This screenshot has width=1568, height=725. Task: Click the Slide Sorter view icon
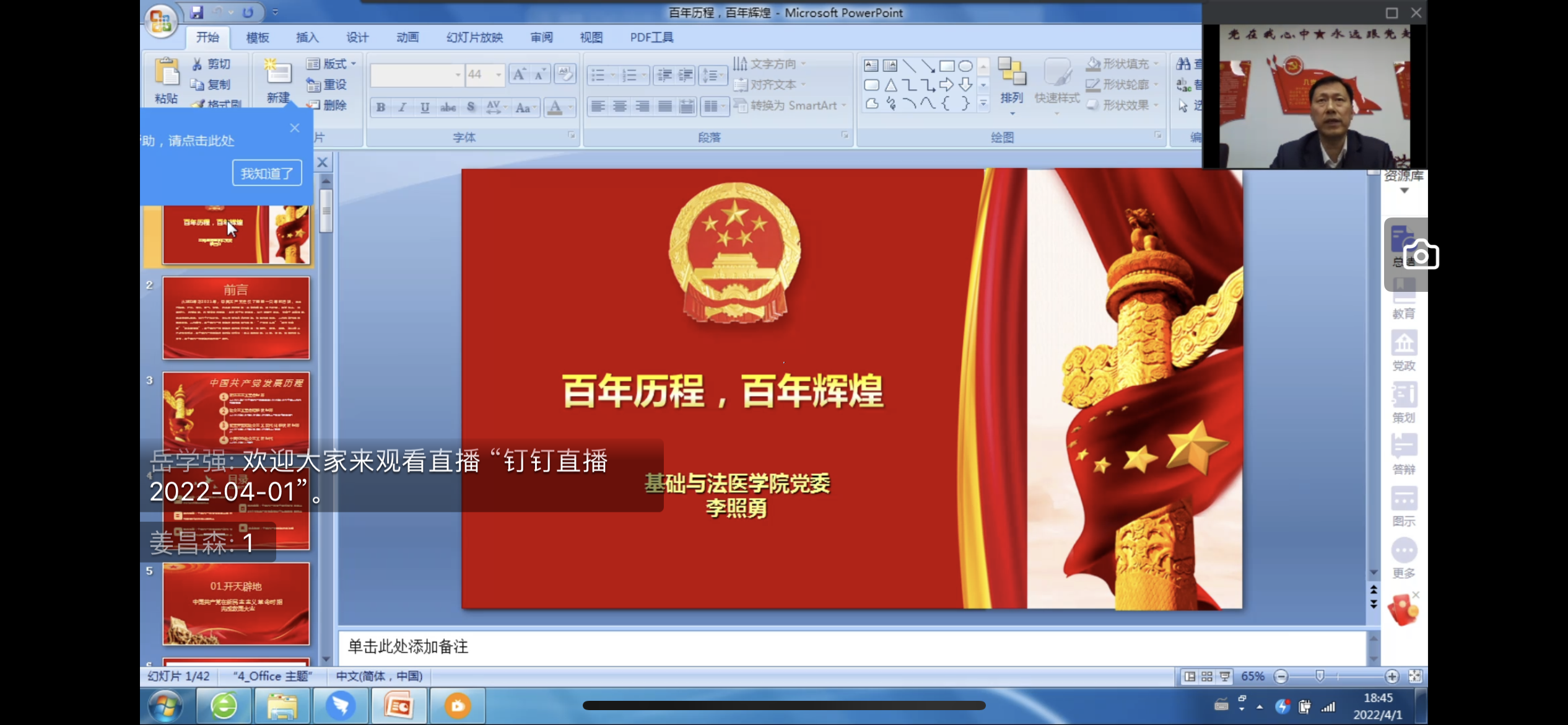point(1207,676)
